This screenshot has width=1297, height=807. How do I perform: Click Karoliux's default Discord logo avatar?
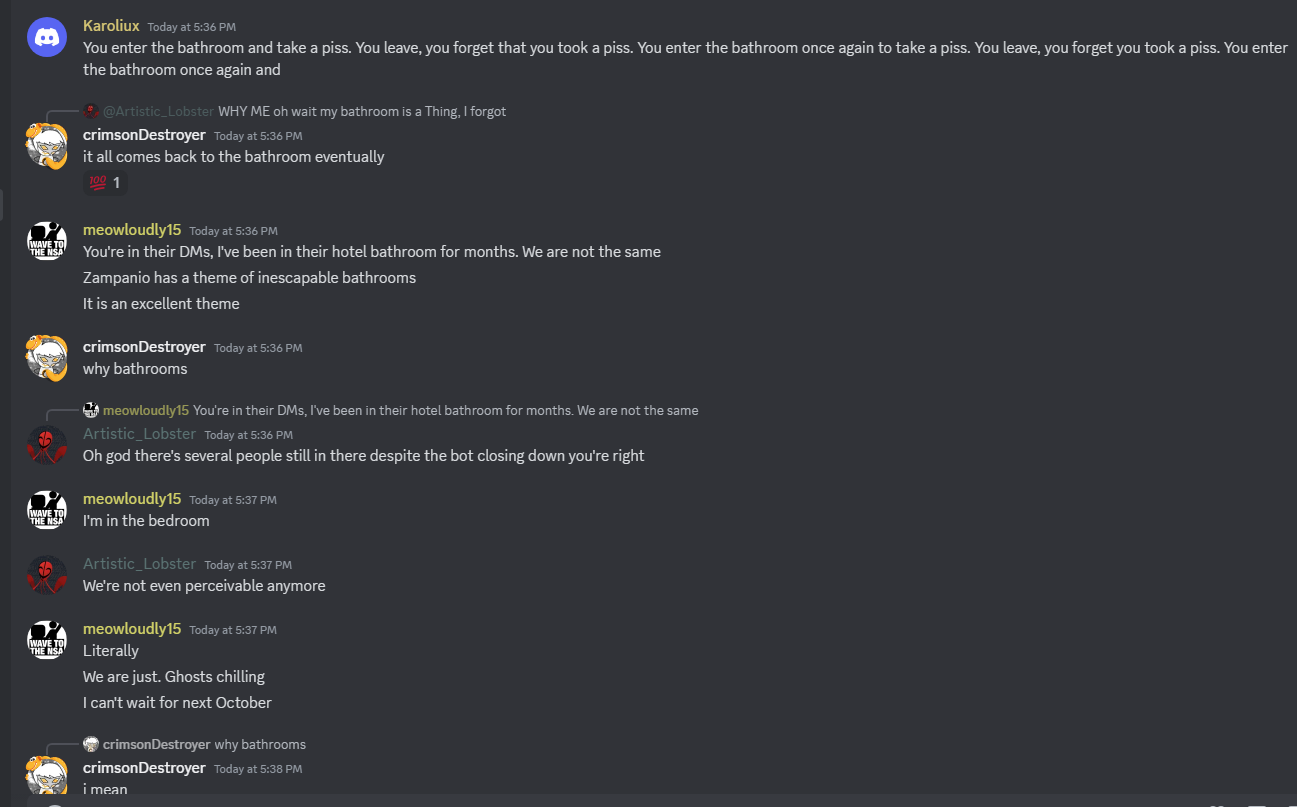[47, 37]
